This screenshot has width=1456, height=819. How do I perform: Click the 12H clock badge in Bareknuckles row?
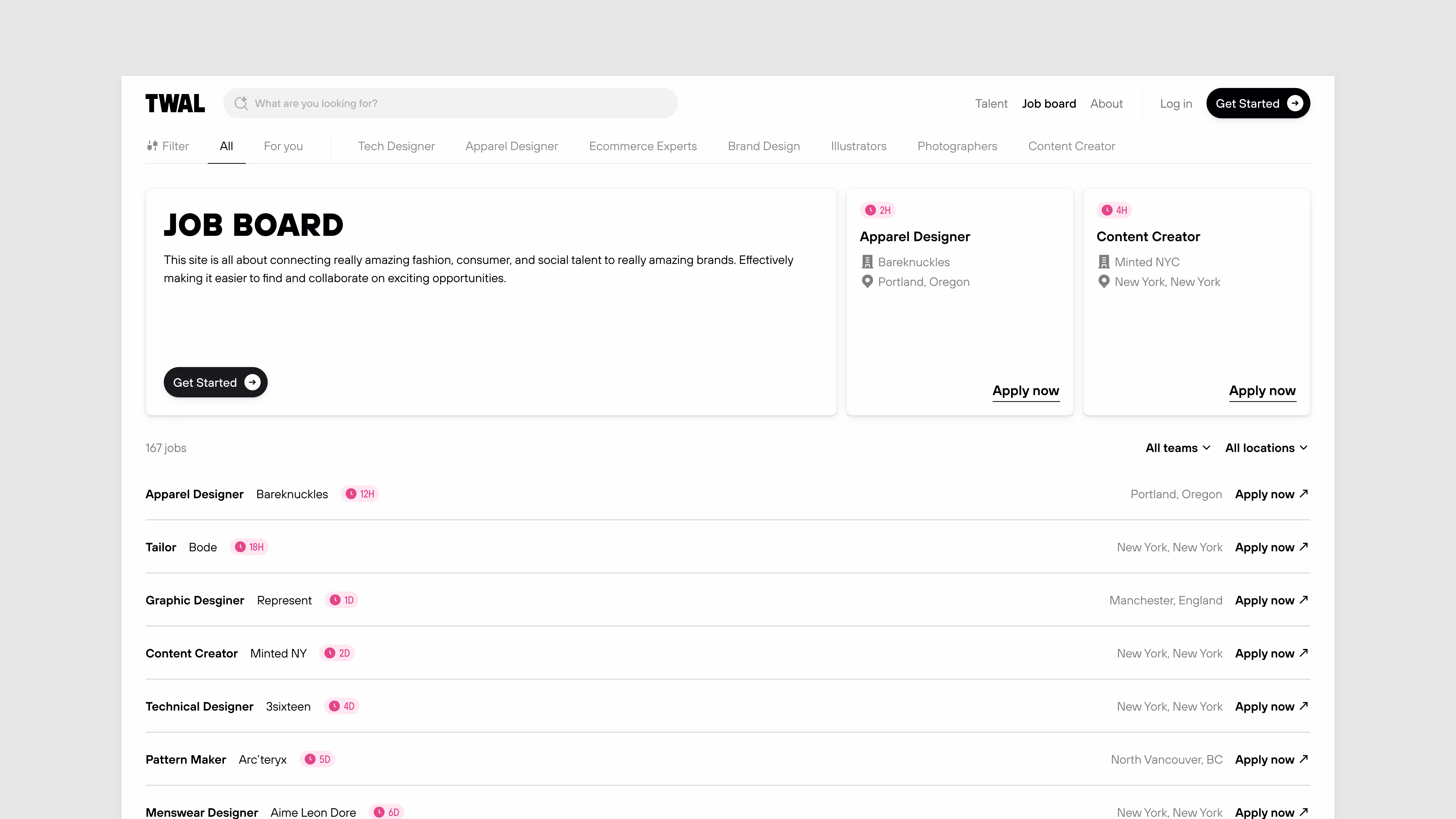coord(360,494)
